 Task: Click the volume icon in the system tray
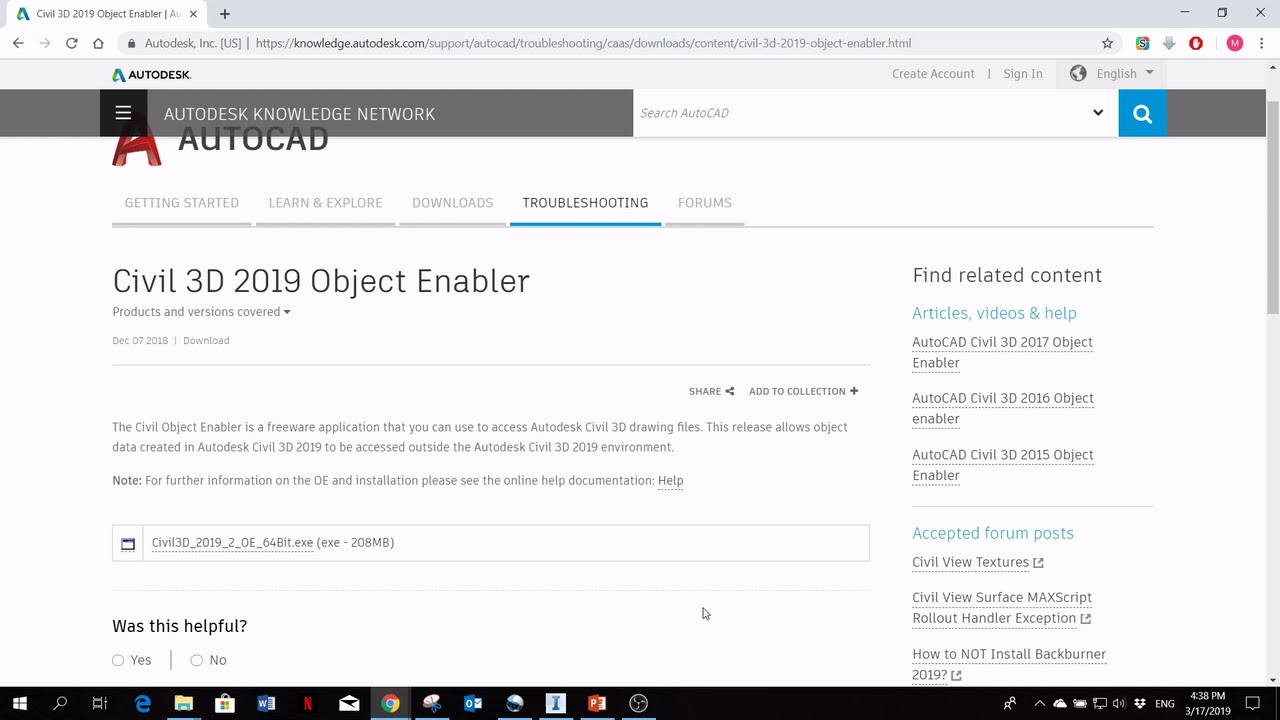coord(1119,703)
